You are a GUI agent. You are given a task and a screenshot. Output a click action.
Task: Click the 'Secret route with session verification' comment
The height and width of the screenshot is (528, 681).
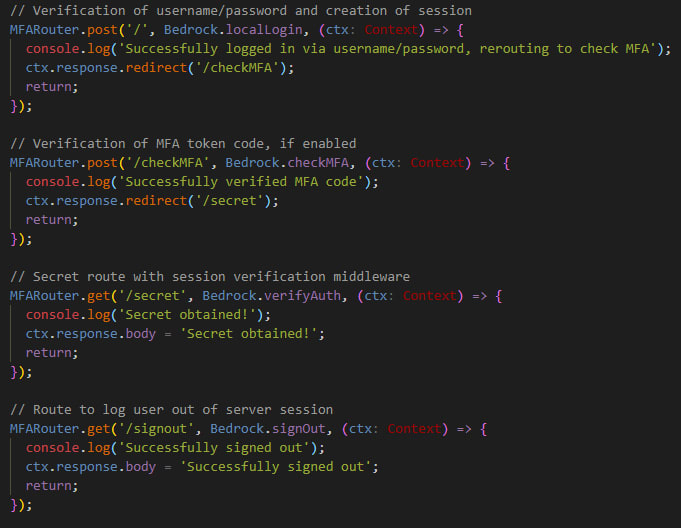[x=210, y=276]
